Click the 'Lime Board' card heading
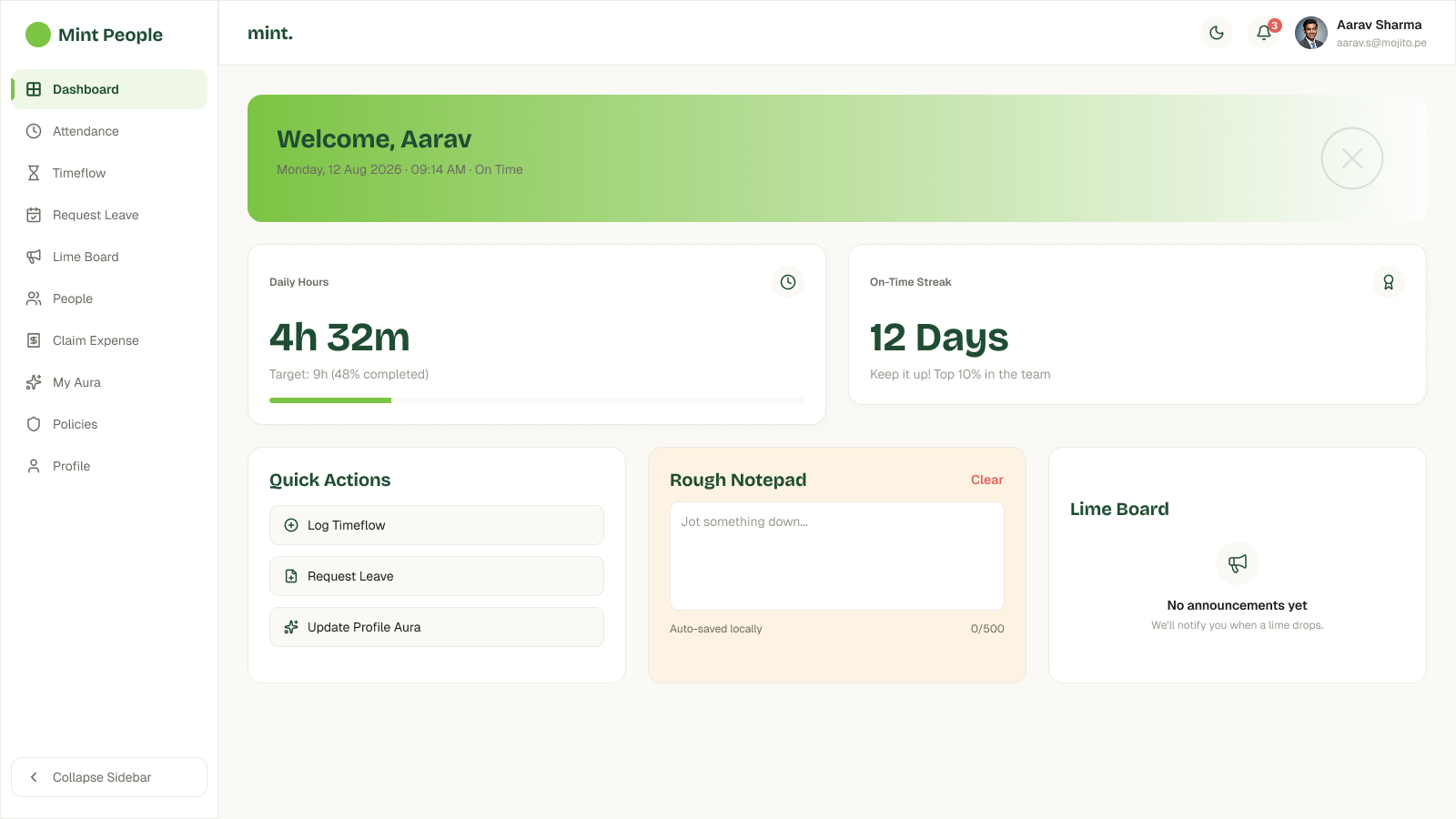Viewport: 1456px width, 819px height. (x=1119, y=509)
